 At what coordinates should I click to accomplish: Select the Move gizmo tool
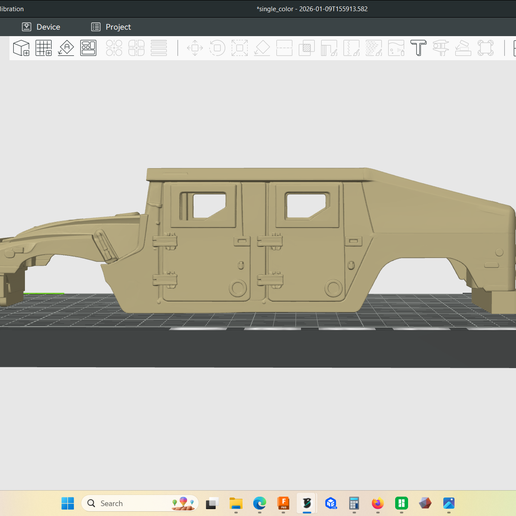[x=195, y=48]
